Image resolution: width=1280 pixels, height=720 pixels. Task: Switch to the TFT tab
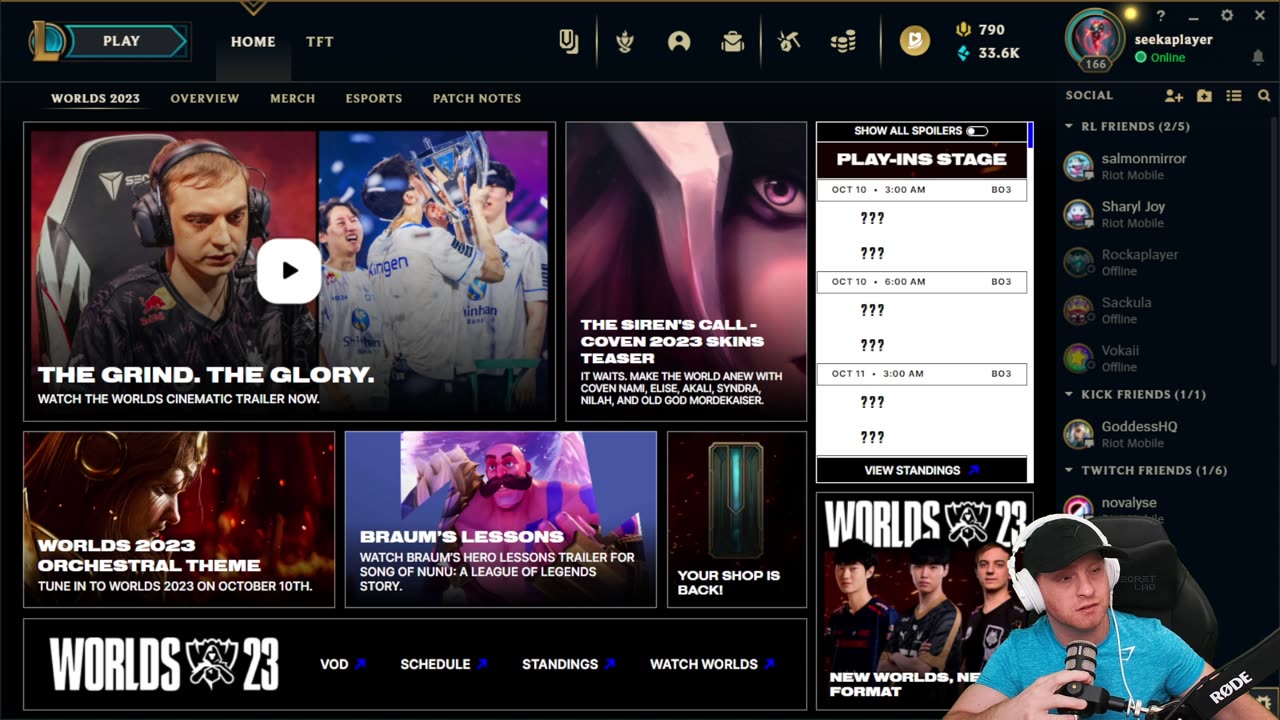pyautogui.click(x=320, y=42)
